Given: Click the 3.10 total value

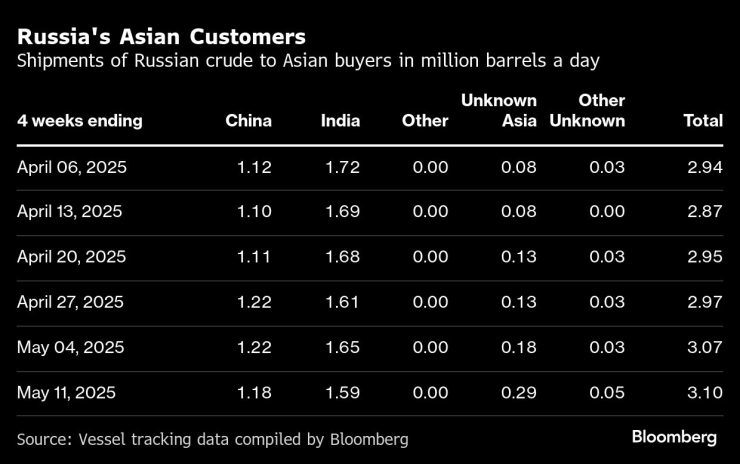Looking at the screenshot, I should pos(704,392).
